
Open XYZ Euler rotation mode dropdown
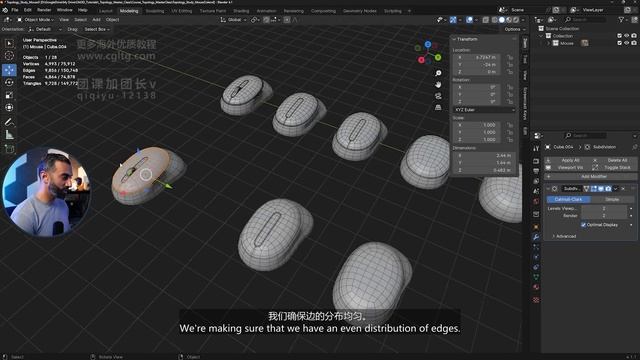pyautogui.click(x=484, y=110)
